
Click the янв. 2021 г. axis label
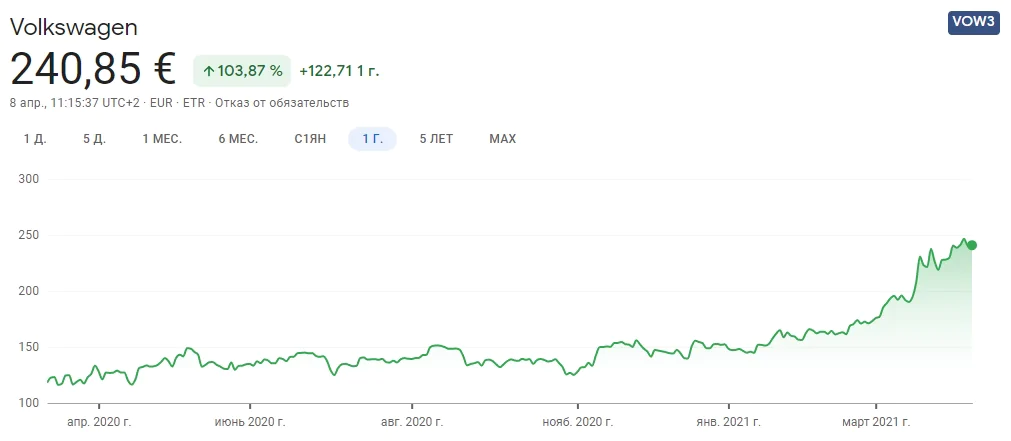tap(729, 422)
